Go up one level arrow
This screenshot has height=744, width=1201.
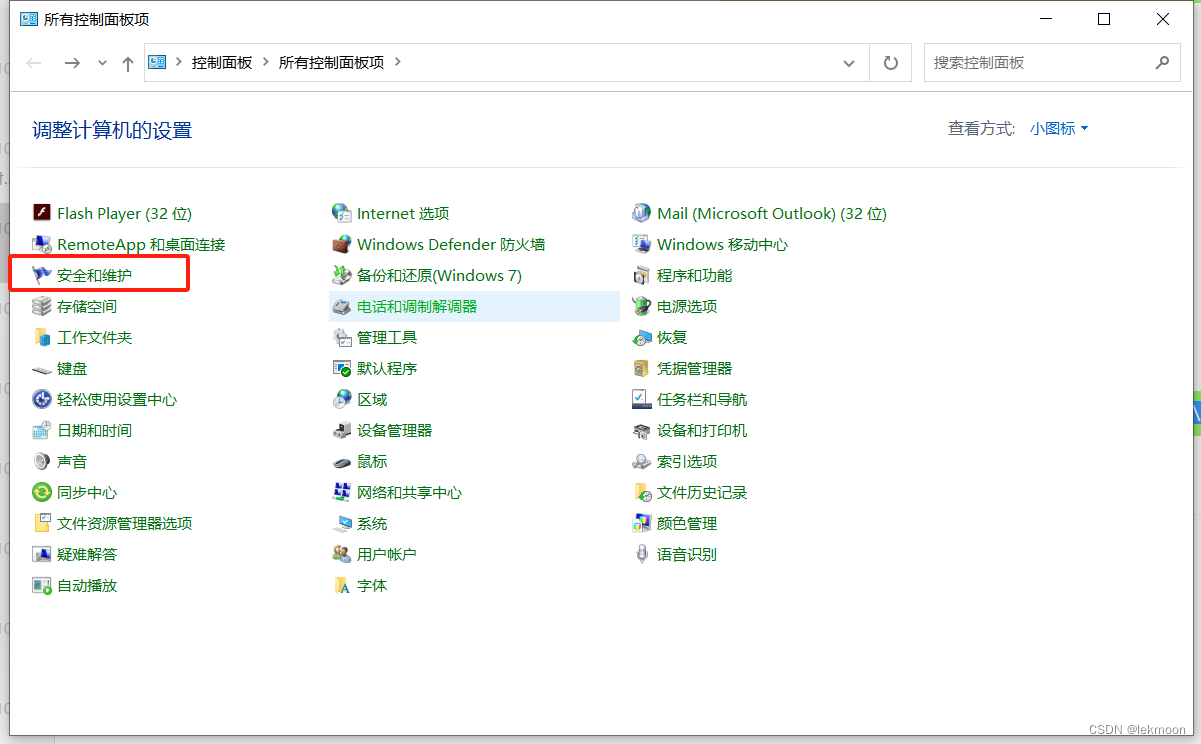127,63
